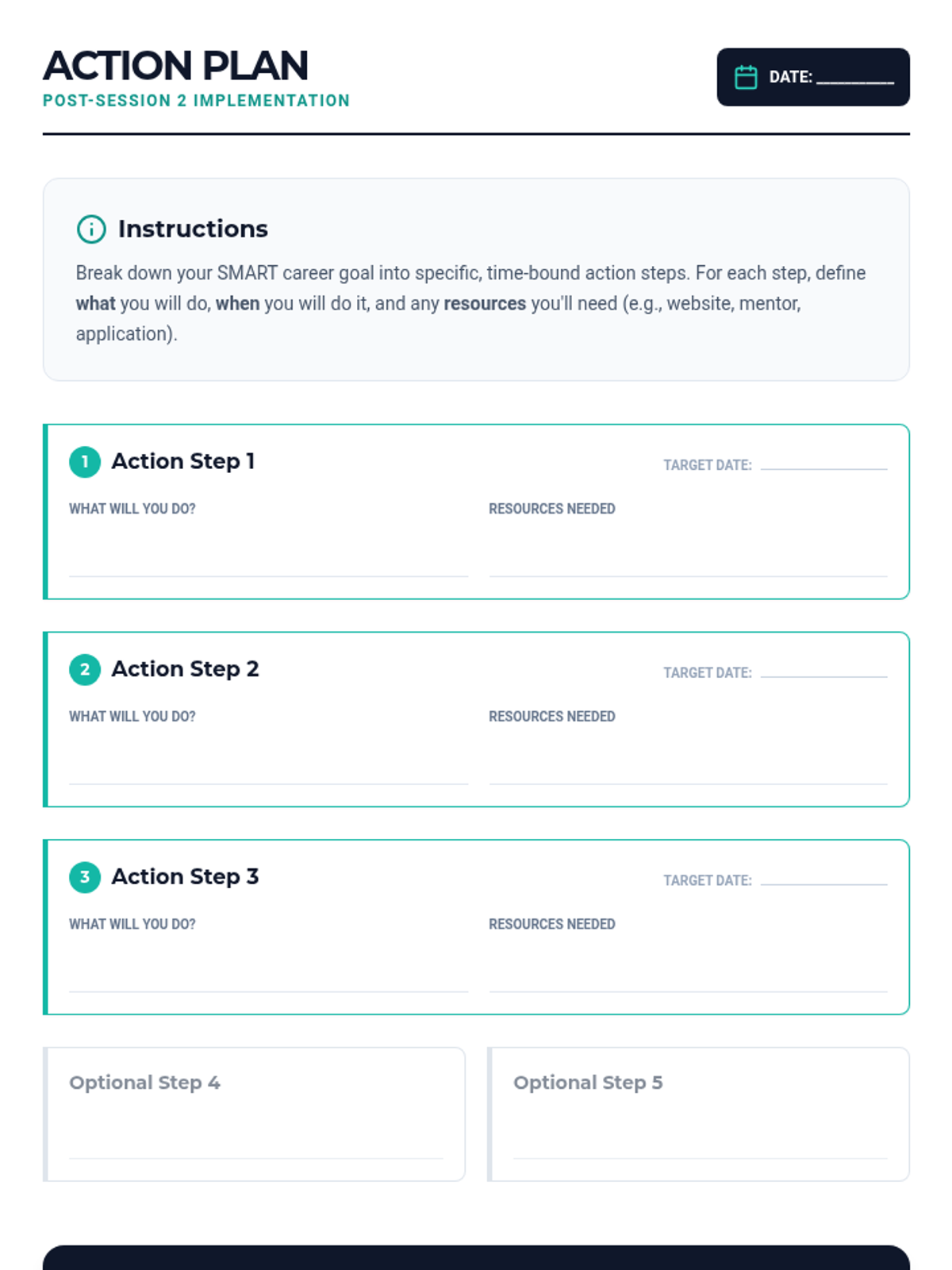Click the number 1 step badge
Screen dimensions: 952x1270
click(x=85, y=462)
